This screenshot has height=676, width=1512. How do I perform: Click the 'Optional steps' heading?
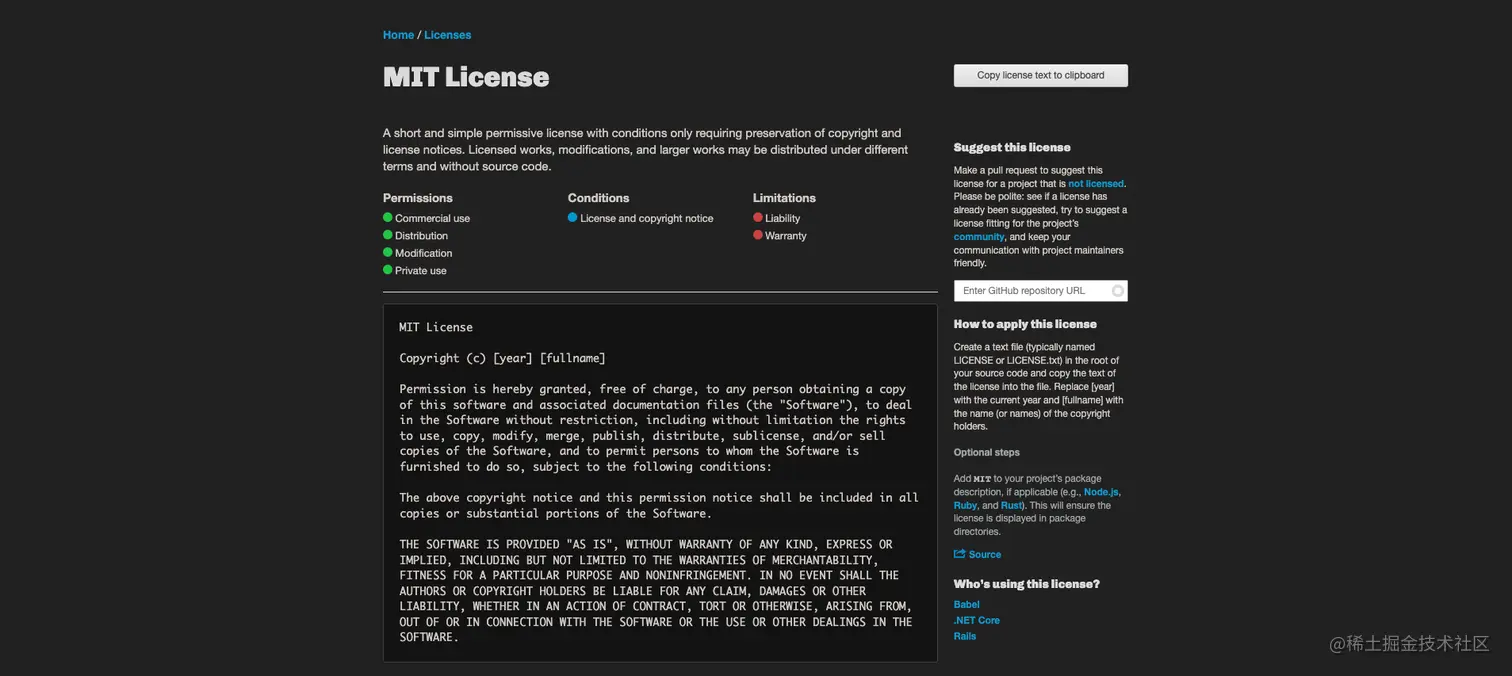[x=986, y=453]
